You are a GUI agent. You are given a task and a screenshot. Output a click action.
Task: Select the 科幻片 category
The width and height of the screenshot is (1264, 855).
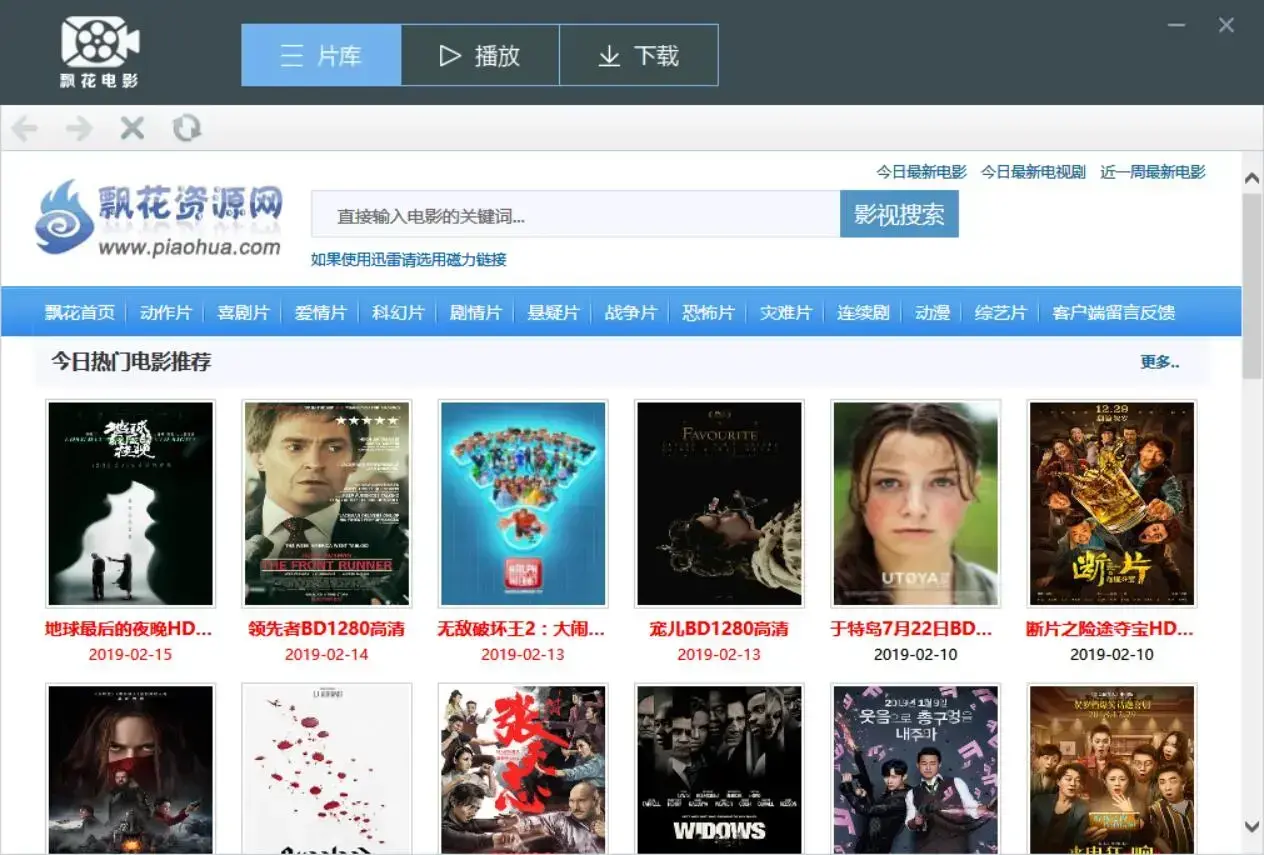[x=398, y=313]
